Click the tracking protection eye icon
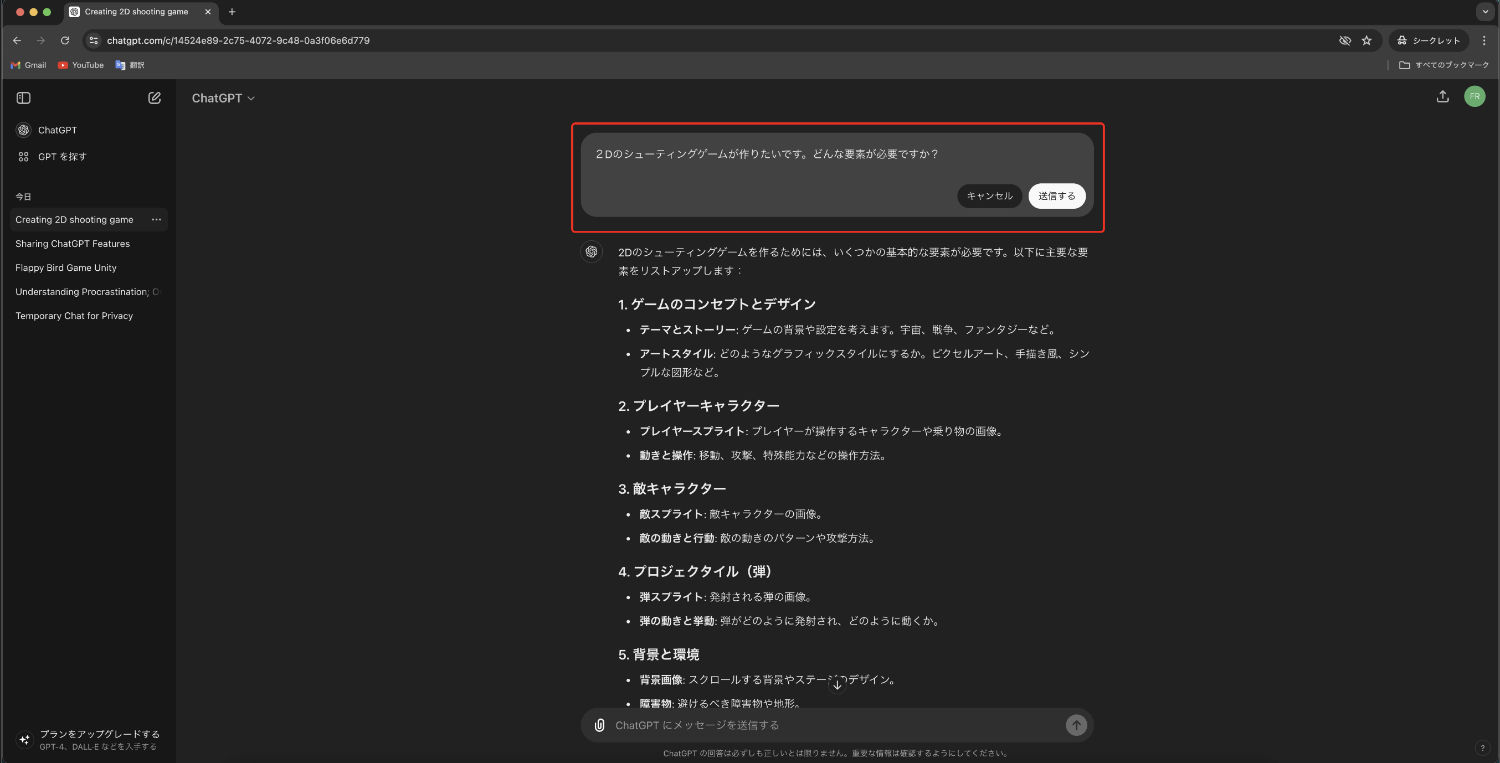This screenshot has height=763, width=1500. (x=1345, y=41)
